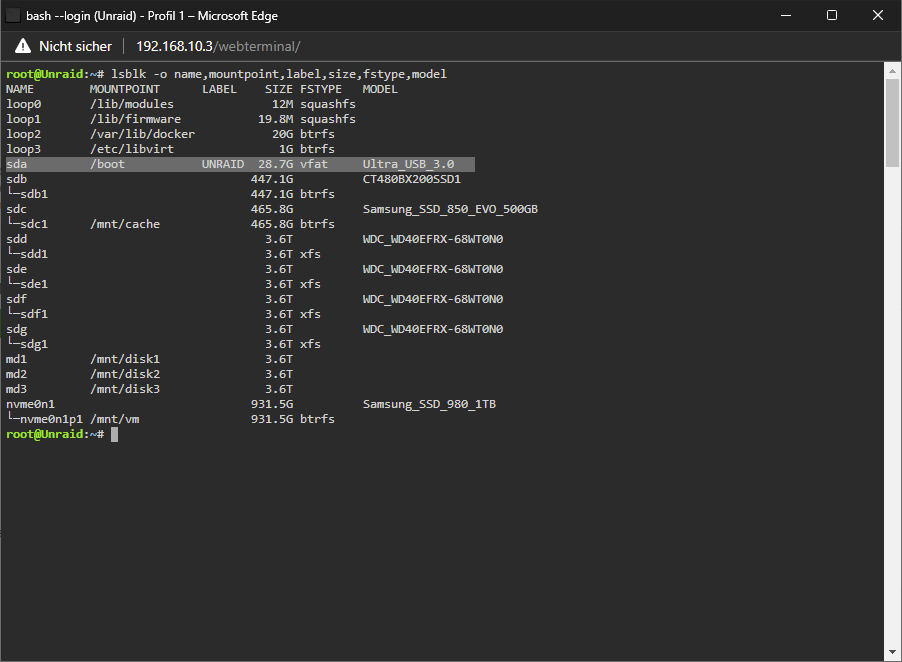
Task: Click the loop0 device name
Action: click(24, 104)
